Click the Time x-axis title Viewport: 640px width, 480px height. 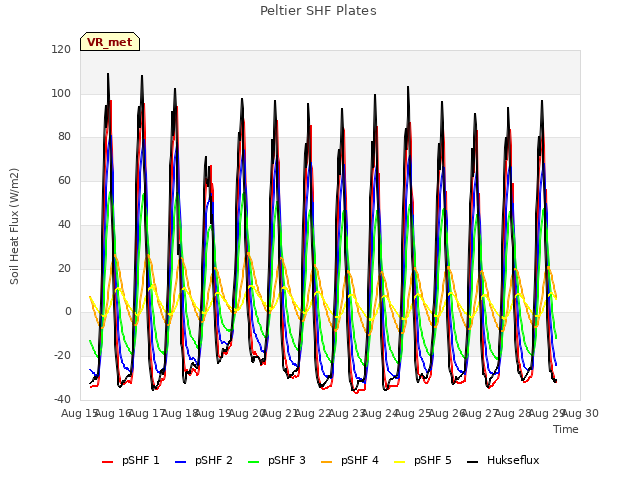(566, 429)
